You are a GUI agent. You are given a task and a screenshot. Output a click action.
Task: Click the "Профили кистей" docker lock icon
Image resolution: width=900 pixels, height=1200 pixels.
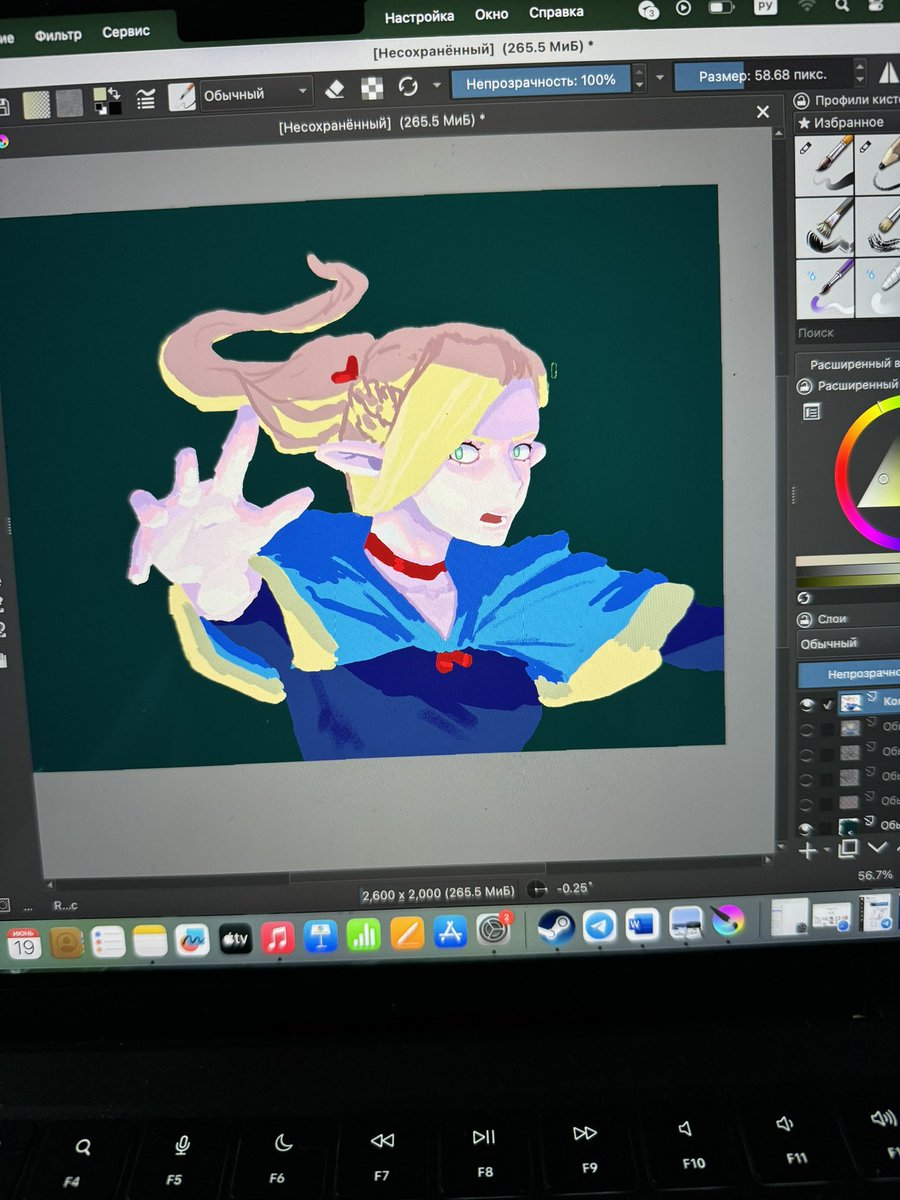(802, 100)
